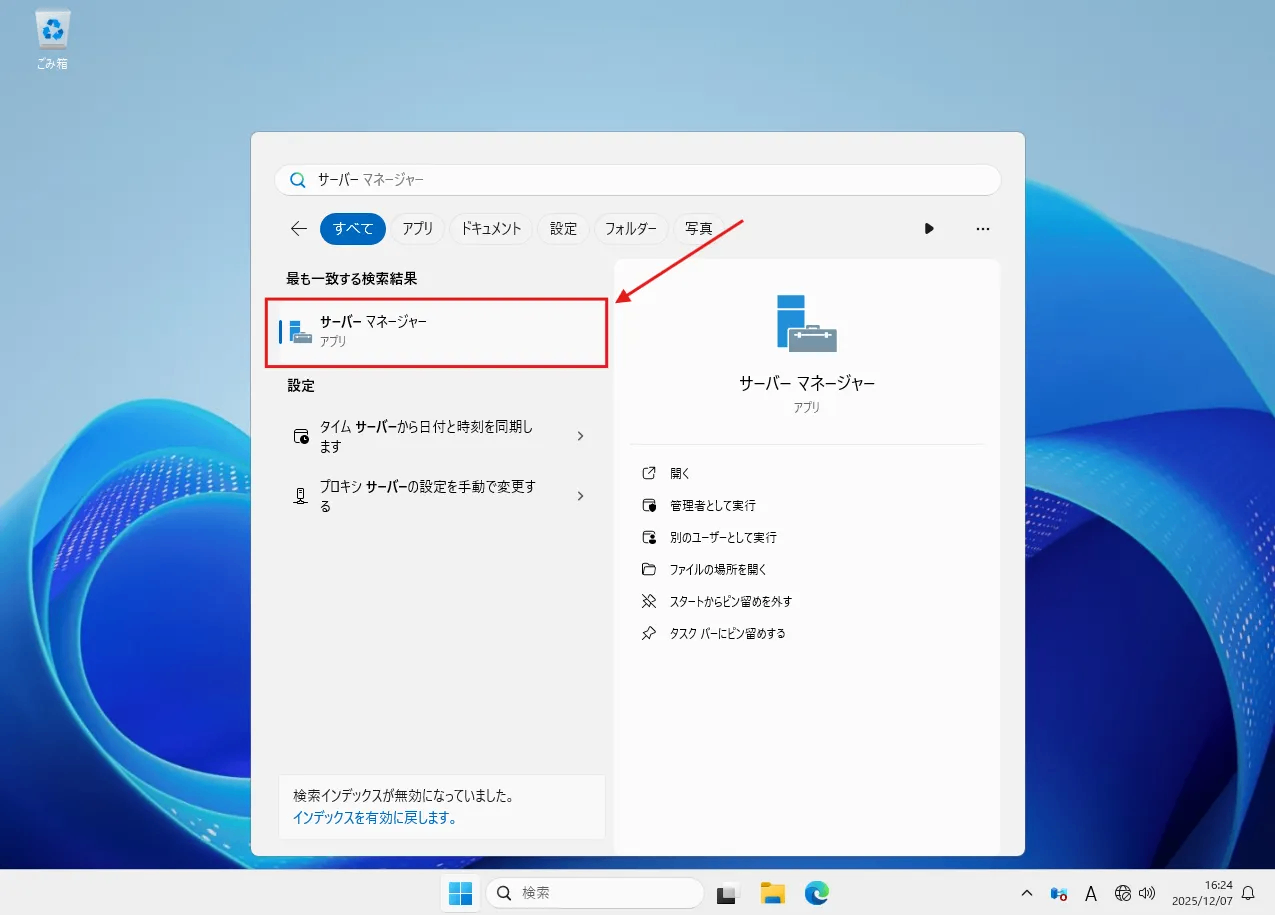Open the three-dot more options menu
Screen dimensions: 1275x915
pyautogui.click(x=983, y=229)
